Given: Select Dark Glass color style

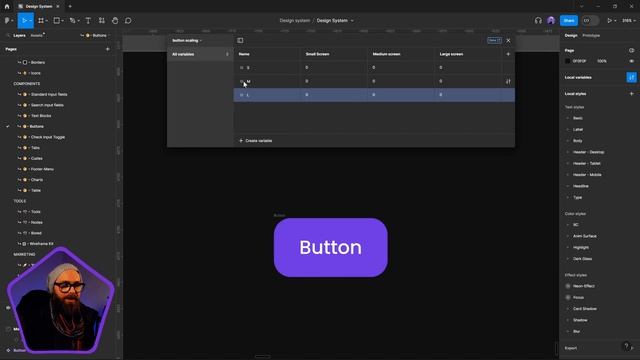Looking at the screenshot, I should coord(582,259).
